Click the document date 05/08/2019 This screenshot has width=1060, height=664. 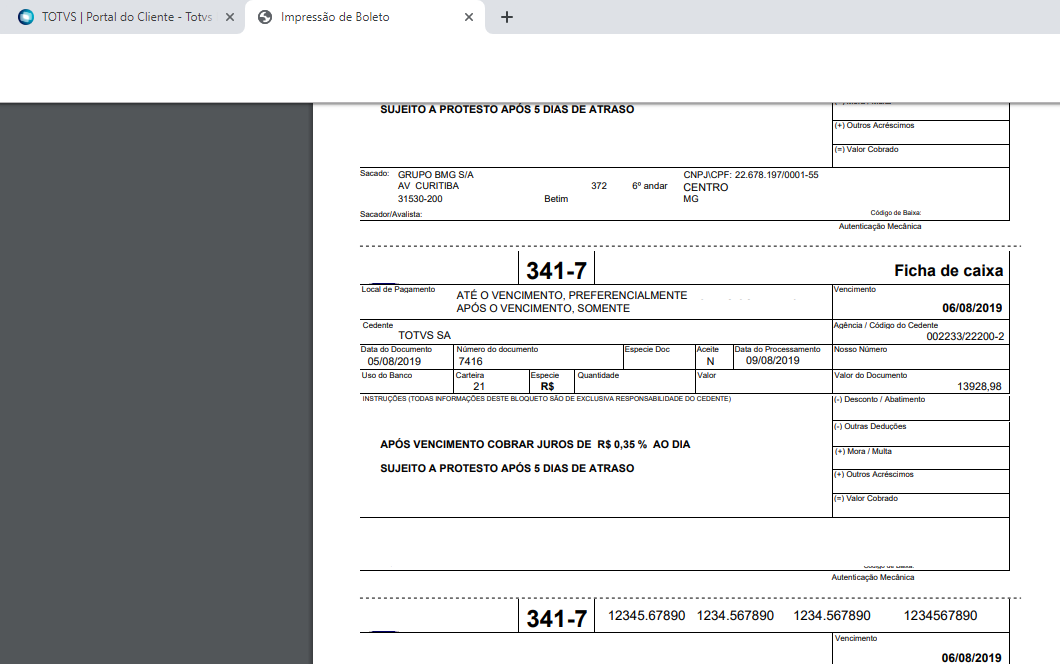click(x=394, y=361)
